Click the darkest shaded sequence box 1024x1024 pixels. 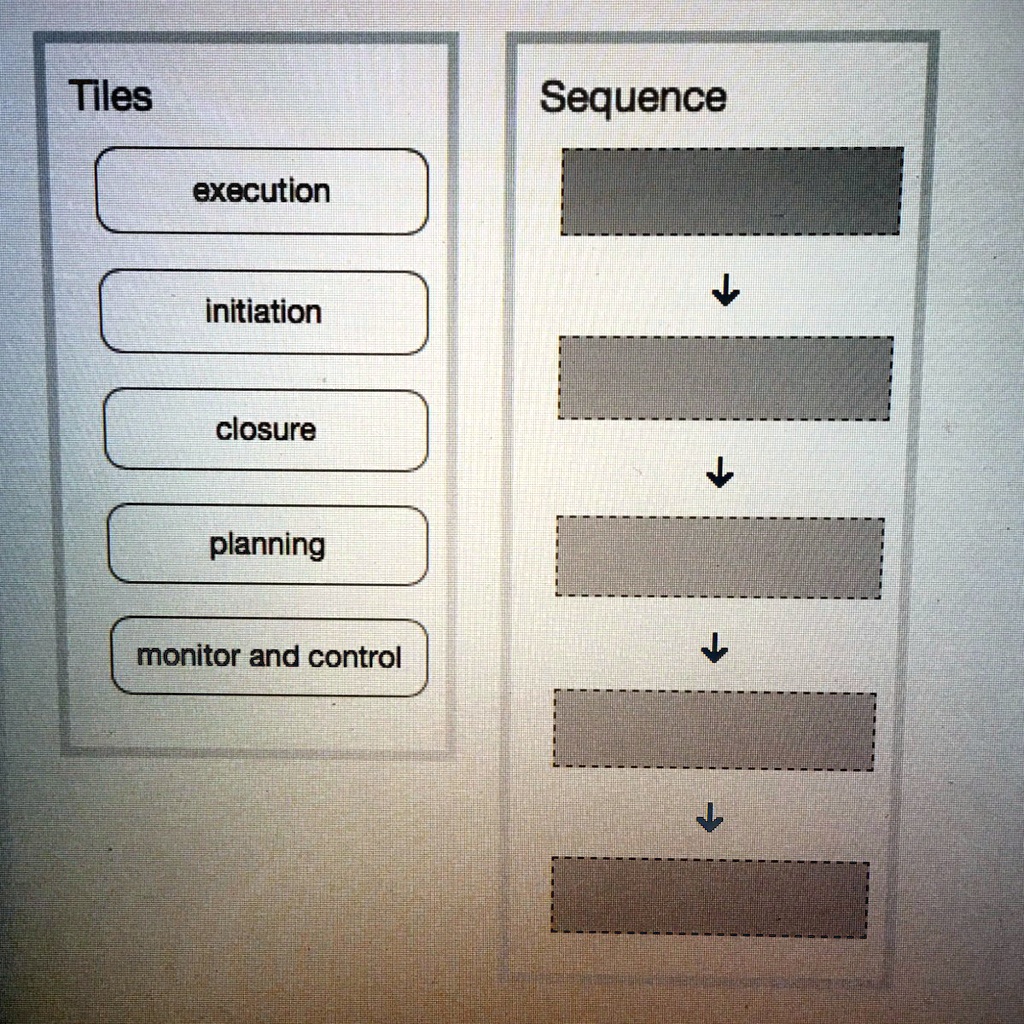[x=731, y=189]
